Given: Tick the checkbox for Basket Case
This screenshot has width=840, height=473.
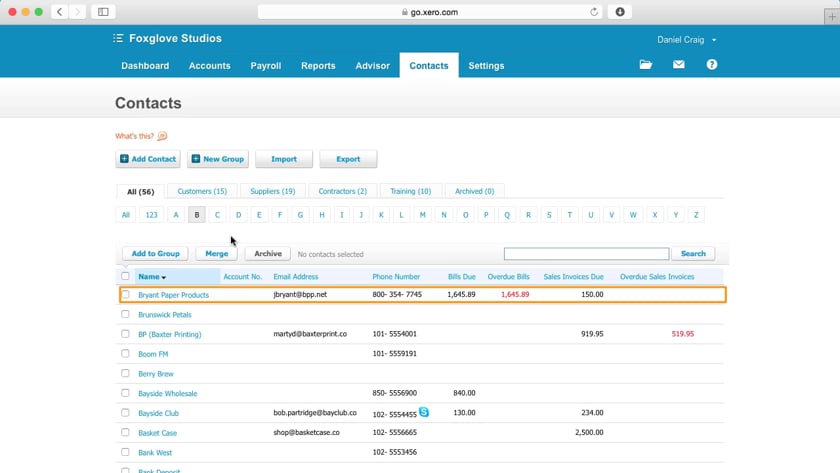Looking at the screenshot, I should click(125, 432).
